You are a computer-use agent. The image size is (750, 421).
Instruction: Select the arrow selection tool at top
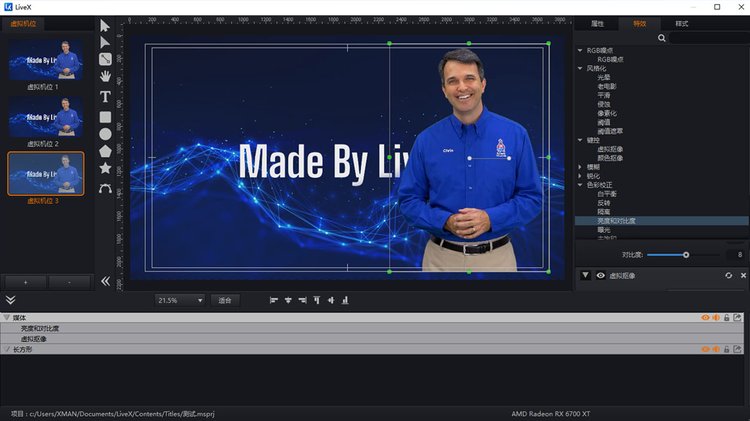point(105,25)
